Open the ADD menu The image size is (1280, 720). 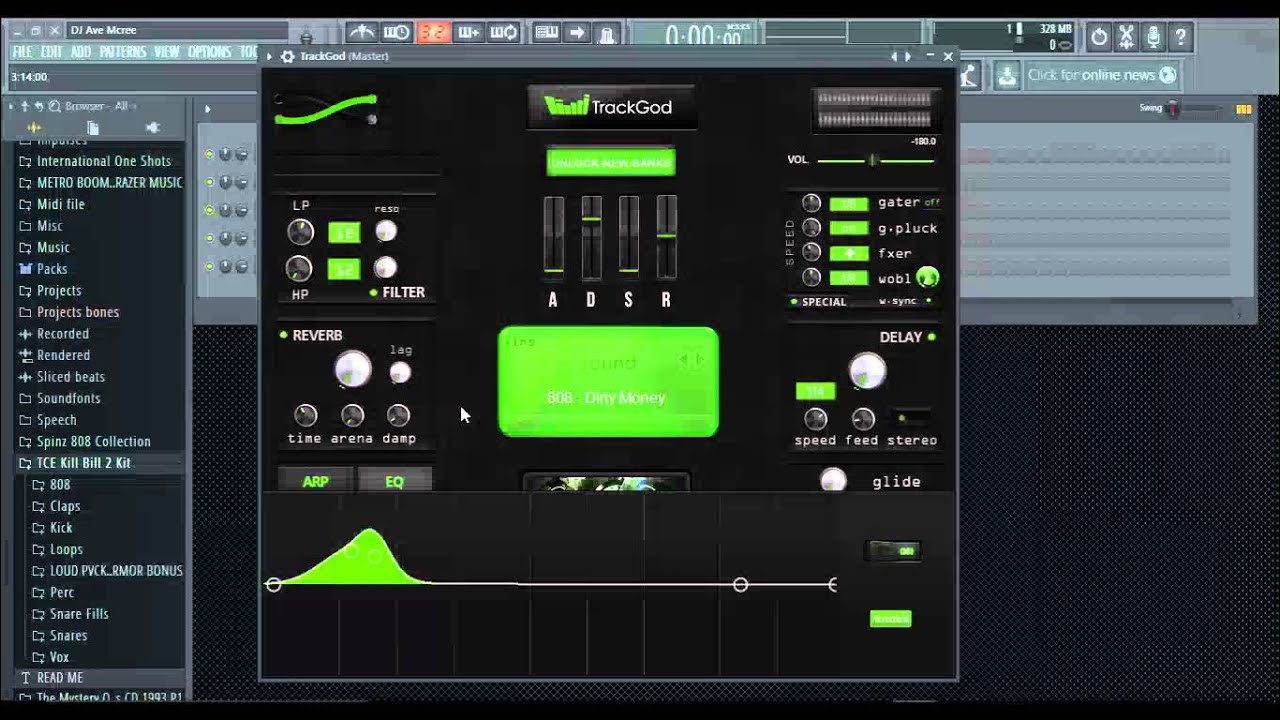pos(81,52)
